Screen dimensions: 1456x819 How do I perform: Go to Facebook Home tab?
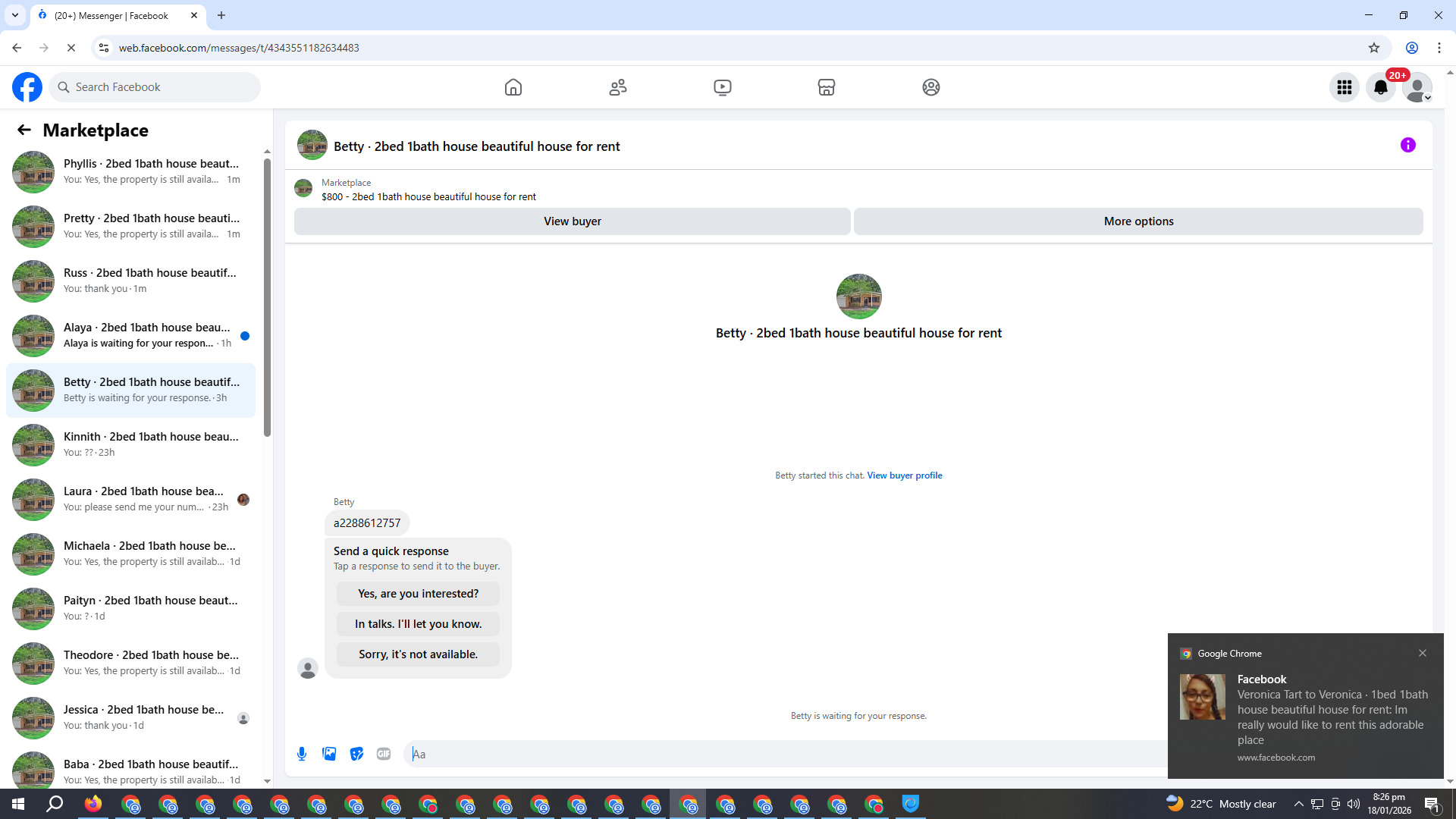tap(513, 87)
